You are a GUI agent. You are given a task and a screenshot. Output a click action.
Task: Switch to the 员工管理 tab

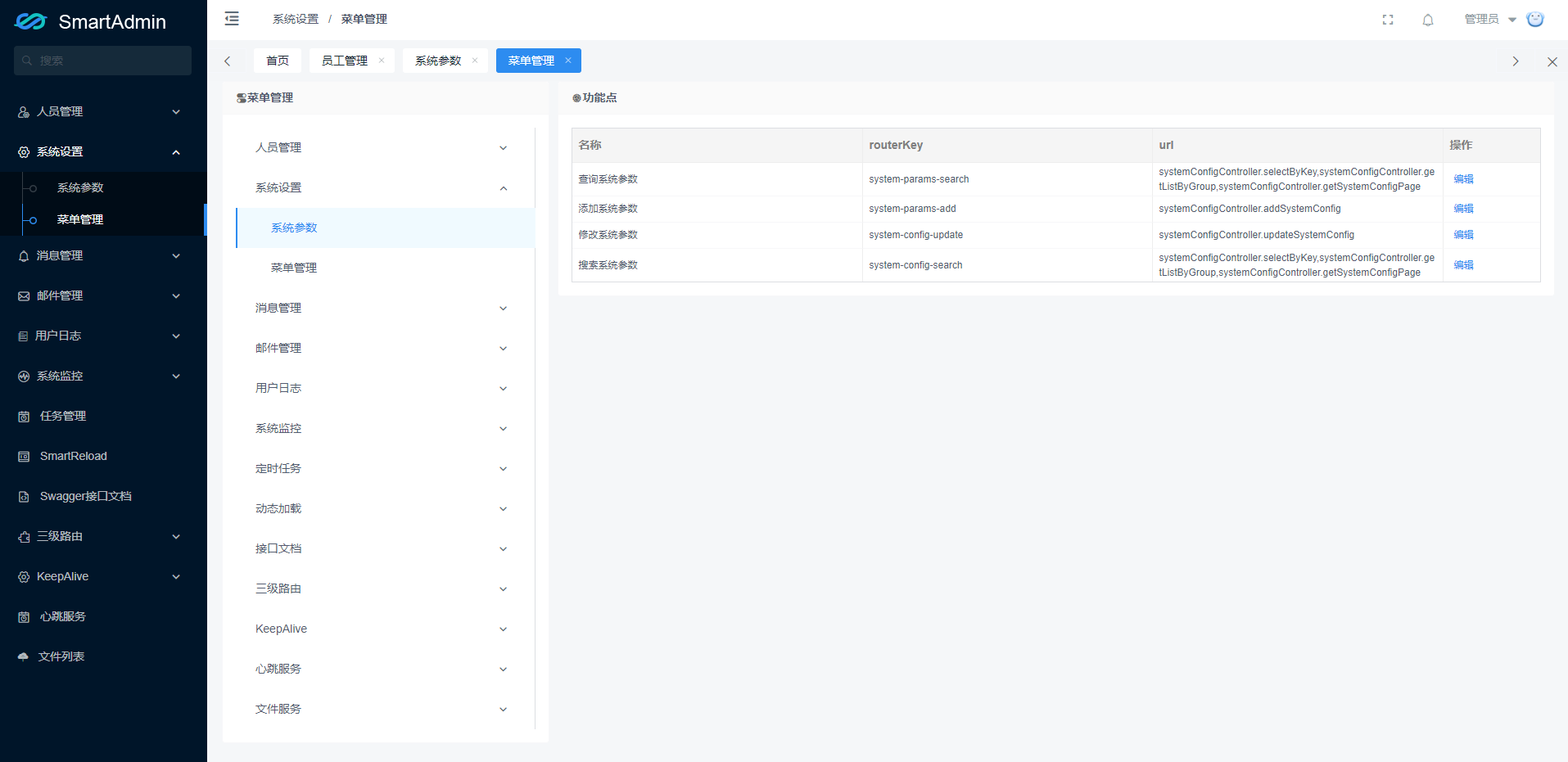pyautogui.click(x=345, y=60)
